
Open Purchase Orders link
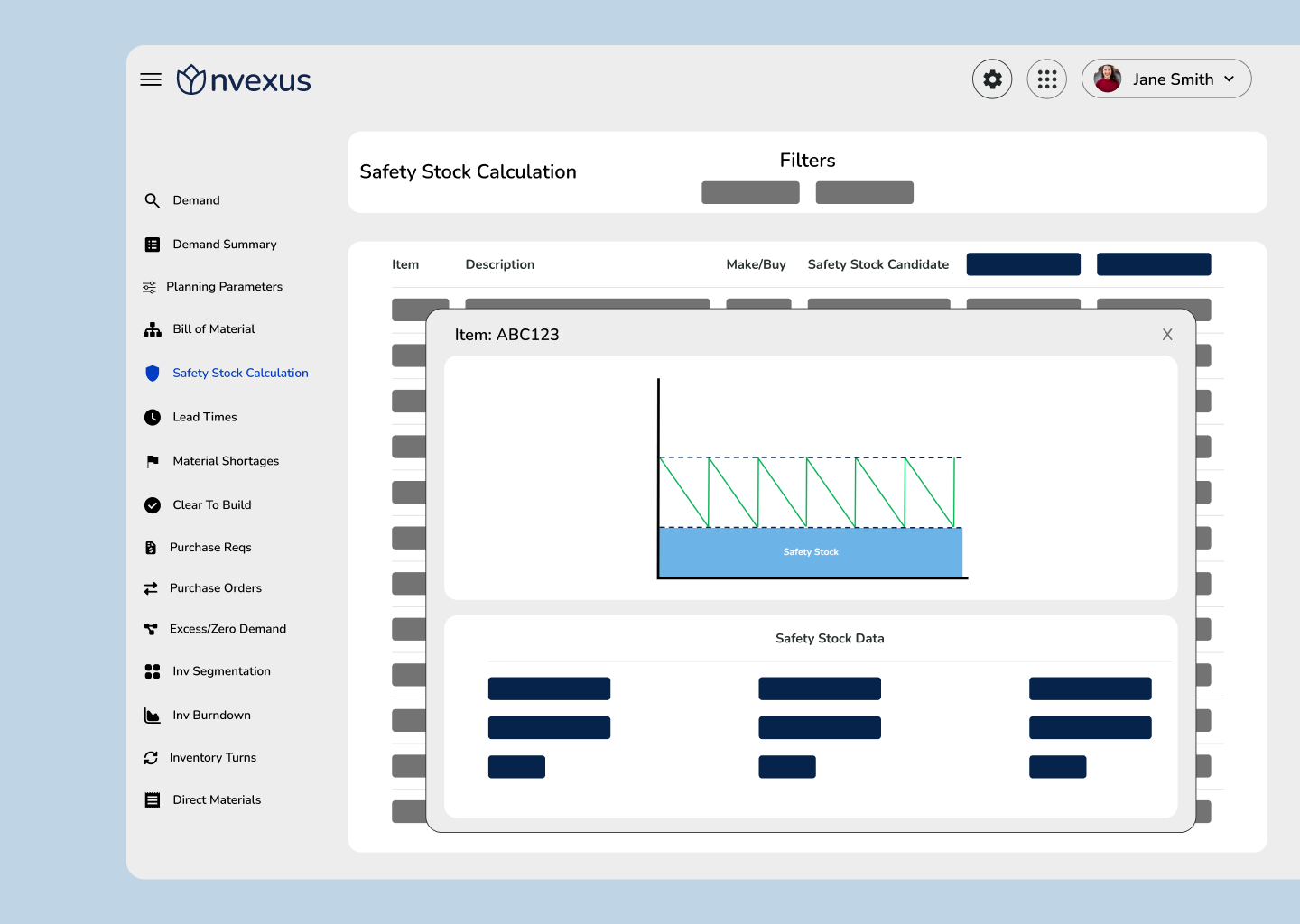[x=216, y=588]
